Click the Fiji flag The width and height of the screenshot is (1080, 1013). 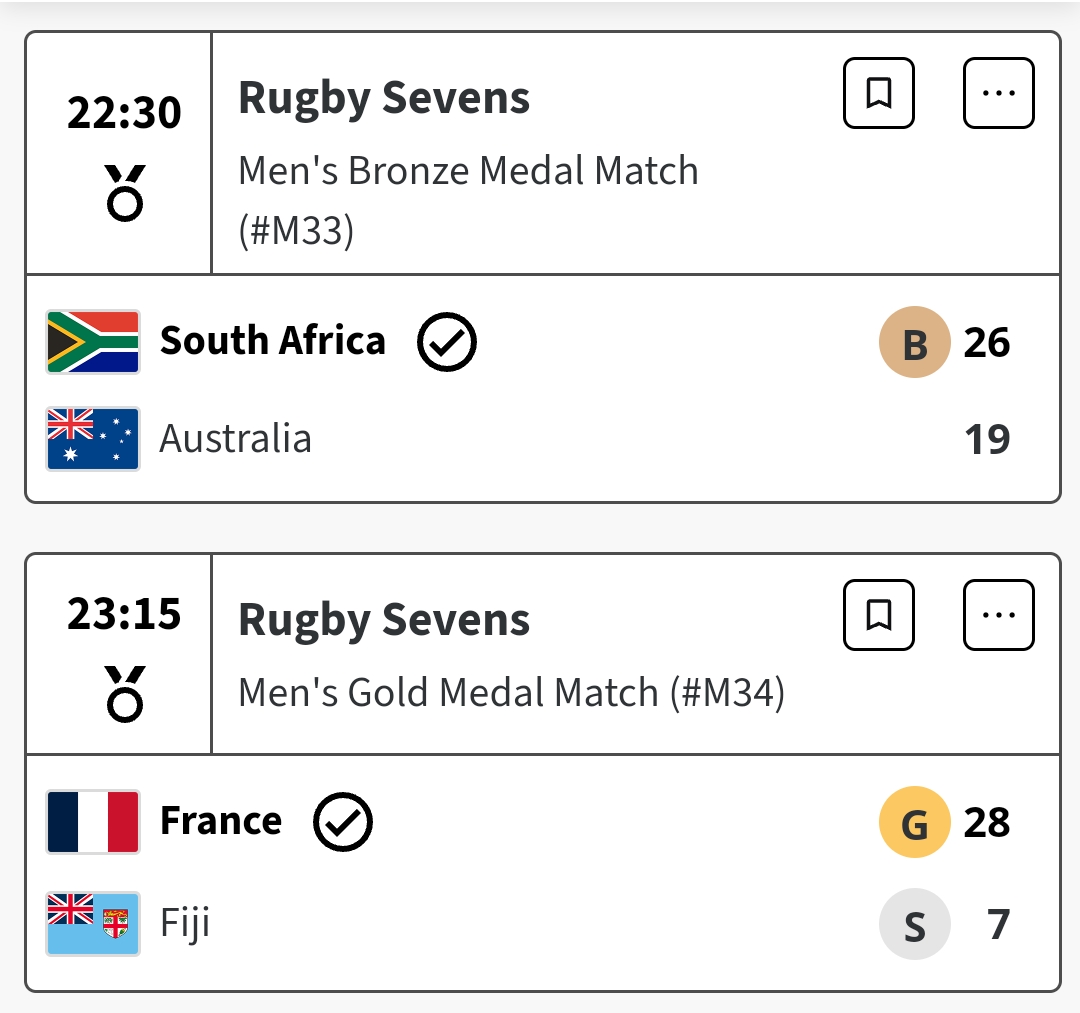[93, 923]
